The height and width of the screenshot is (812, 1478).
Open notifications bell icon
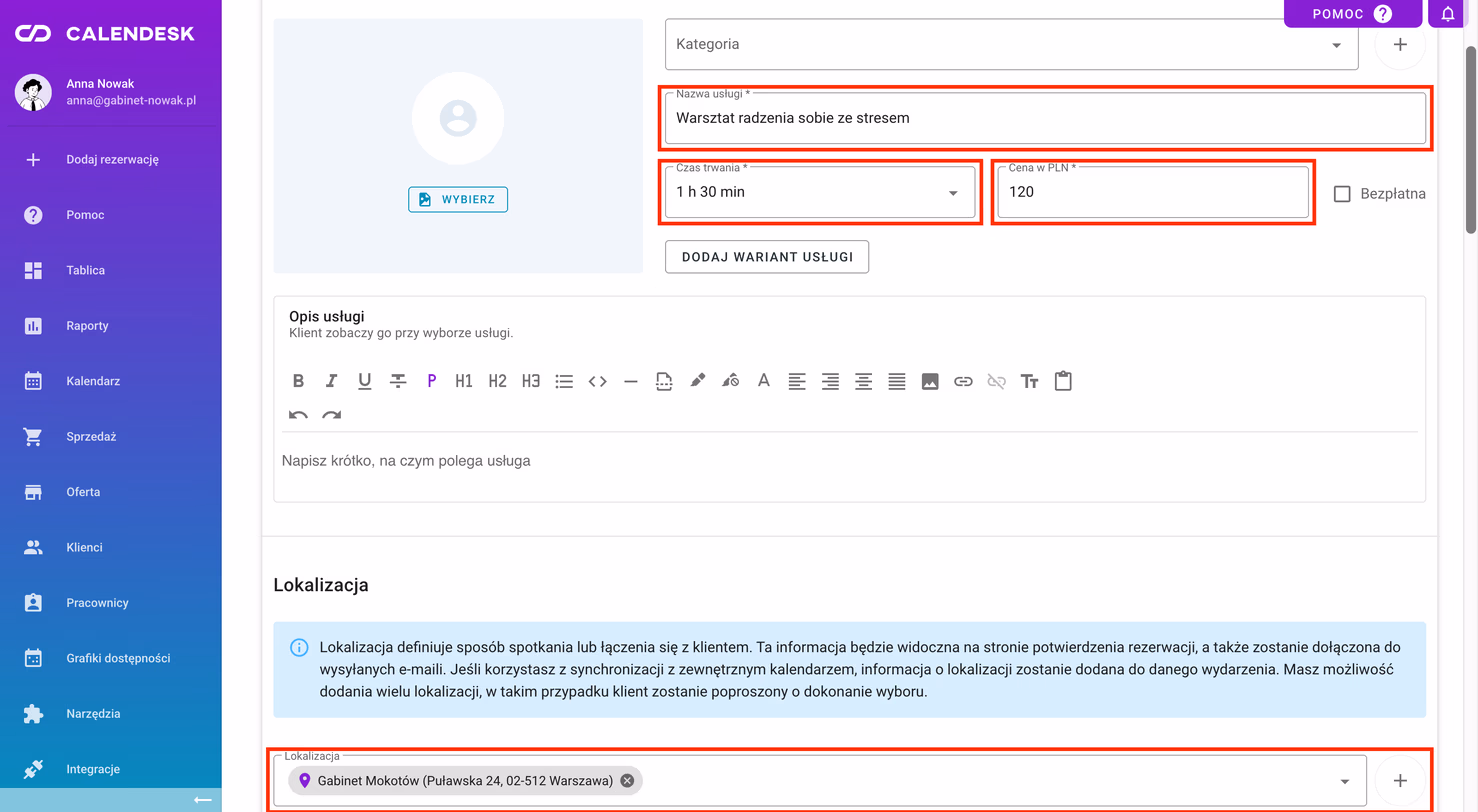pyautogui.click(x=1447, y=14)
